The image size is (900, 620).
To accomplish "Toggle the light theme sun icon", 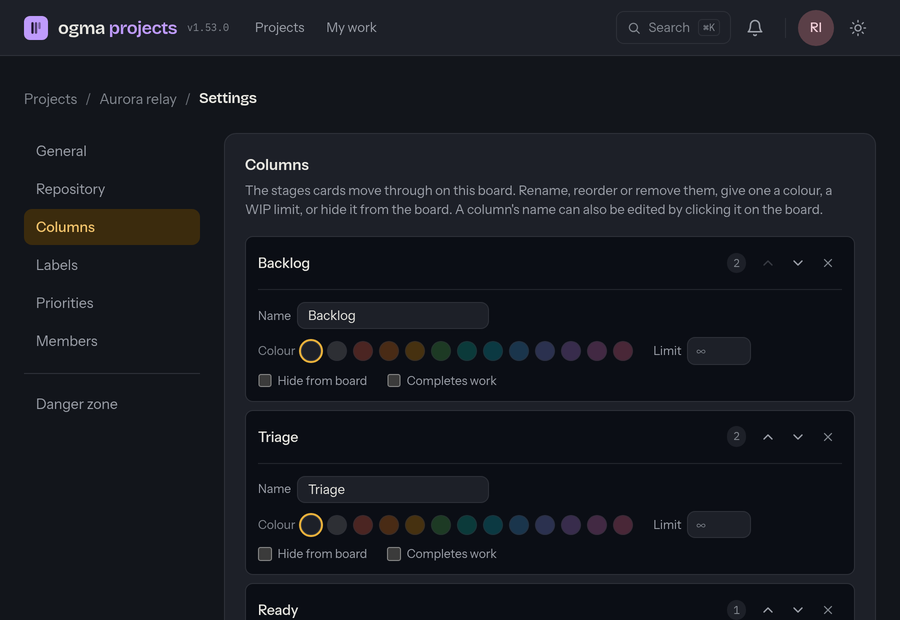I will click(x=858, y=28).
